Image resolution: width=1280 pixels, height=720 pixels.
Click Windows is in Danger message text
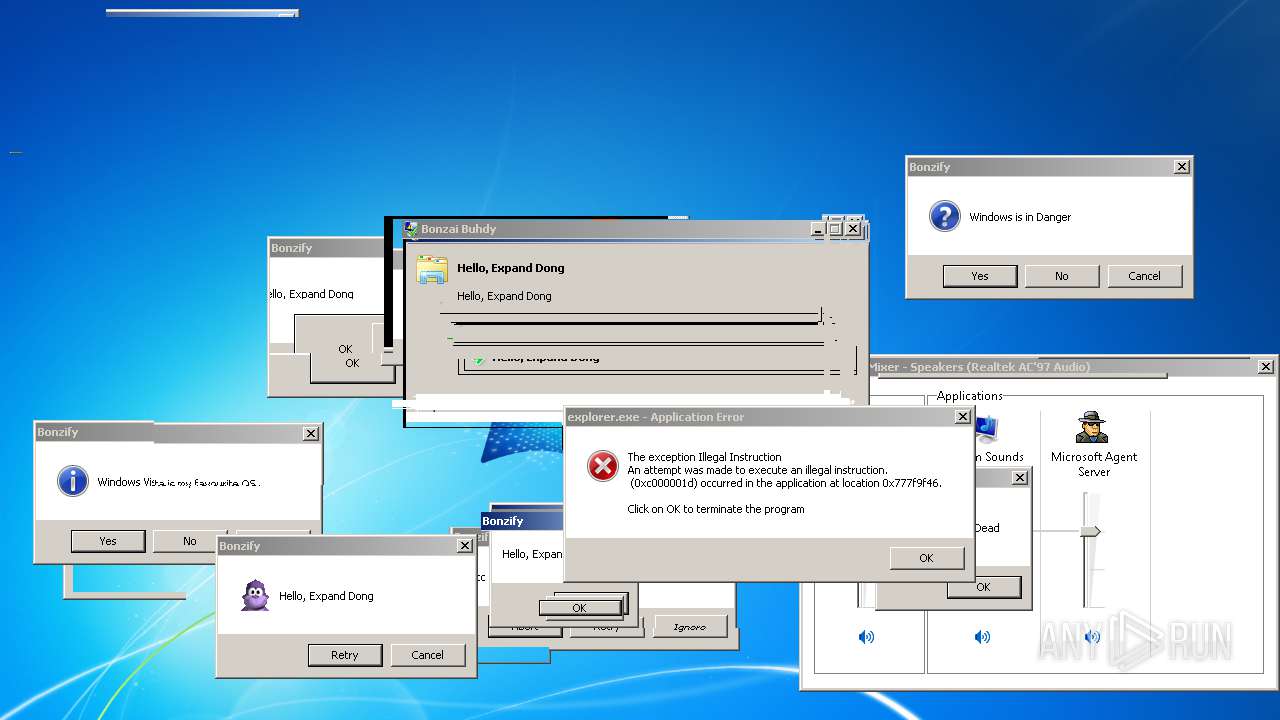(1020, 217)
